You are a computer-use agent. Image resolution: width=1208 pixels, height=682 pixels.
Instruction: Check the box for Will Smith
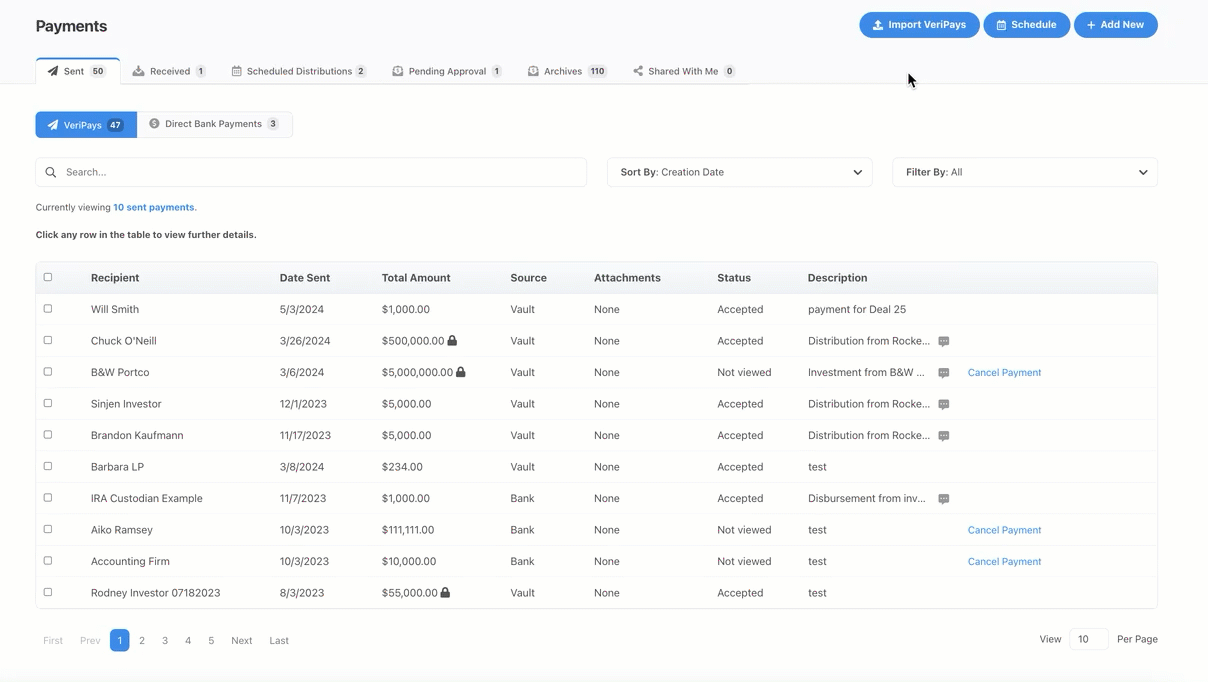(48, 309)
